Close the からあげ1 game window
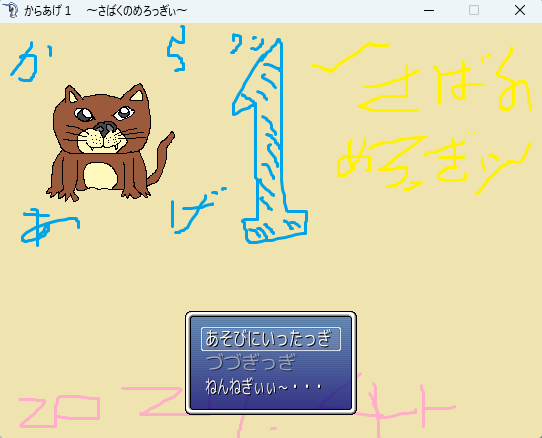542x438 pixels. (x=520, y=11)
